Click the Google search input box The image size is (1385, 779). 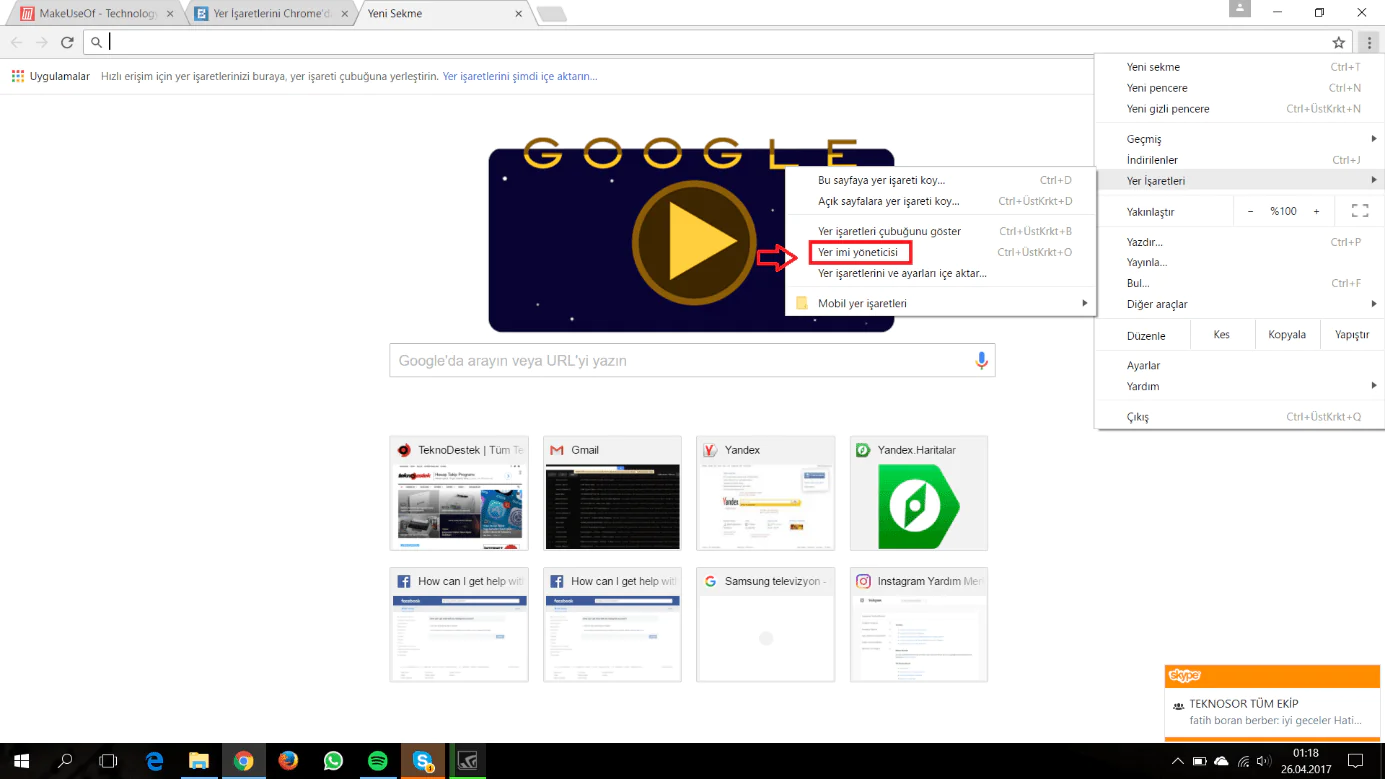coord(680,361)
